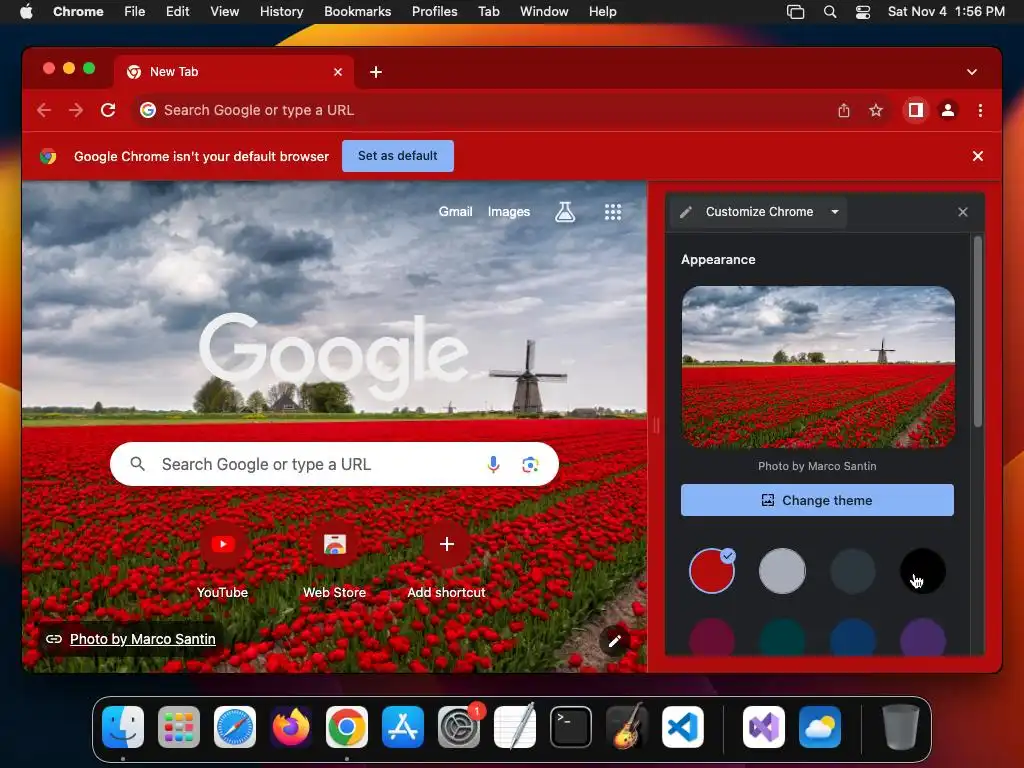Open Terminal from the dock
The width and height of the screenshot is (1024, 768).
[x=571, y=727]
